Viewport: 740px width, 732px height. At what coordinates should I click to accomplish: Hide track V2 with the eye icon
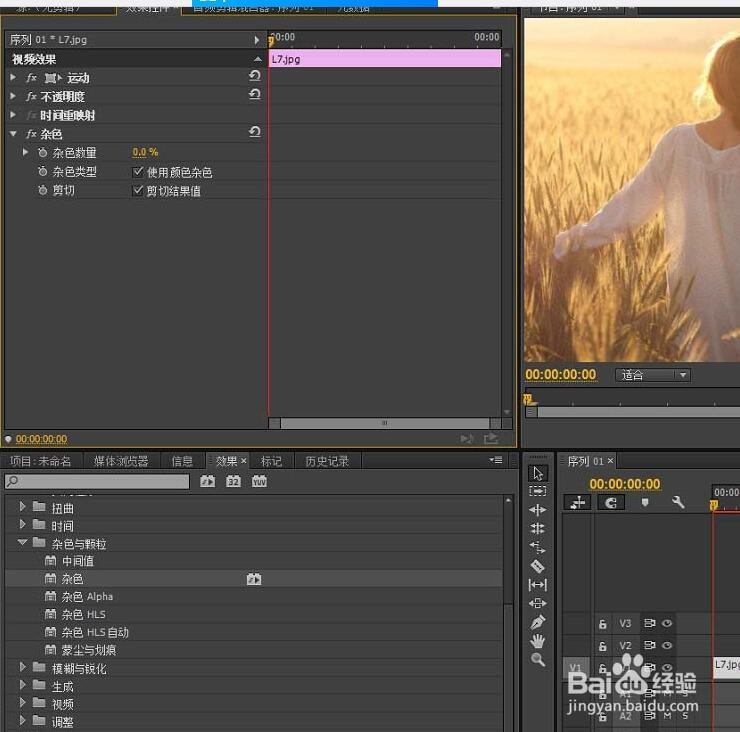click(x=666, y=645)
